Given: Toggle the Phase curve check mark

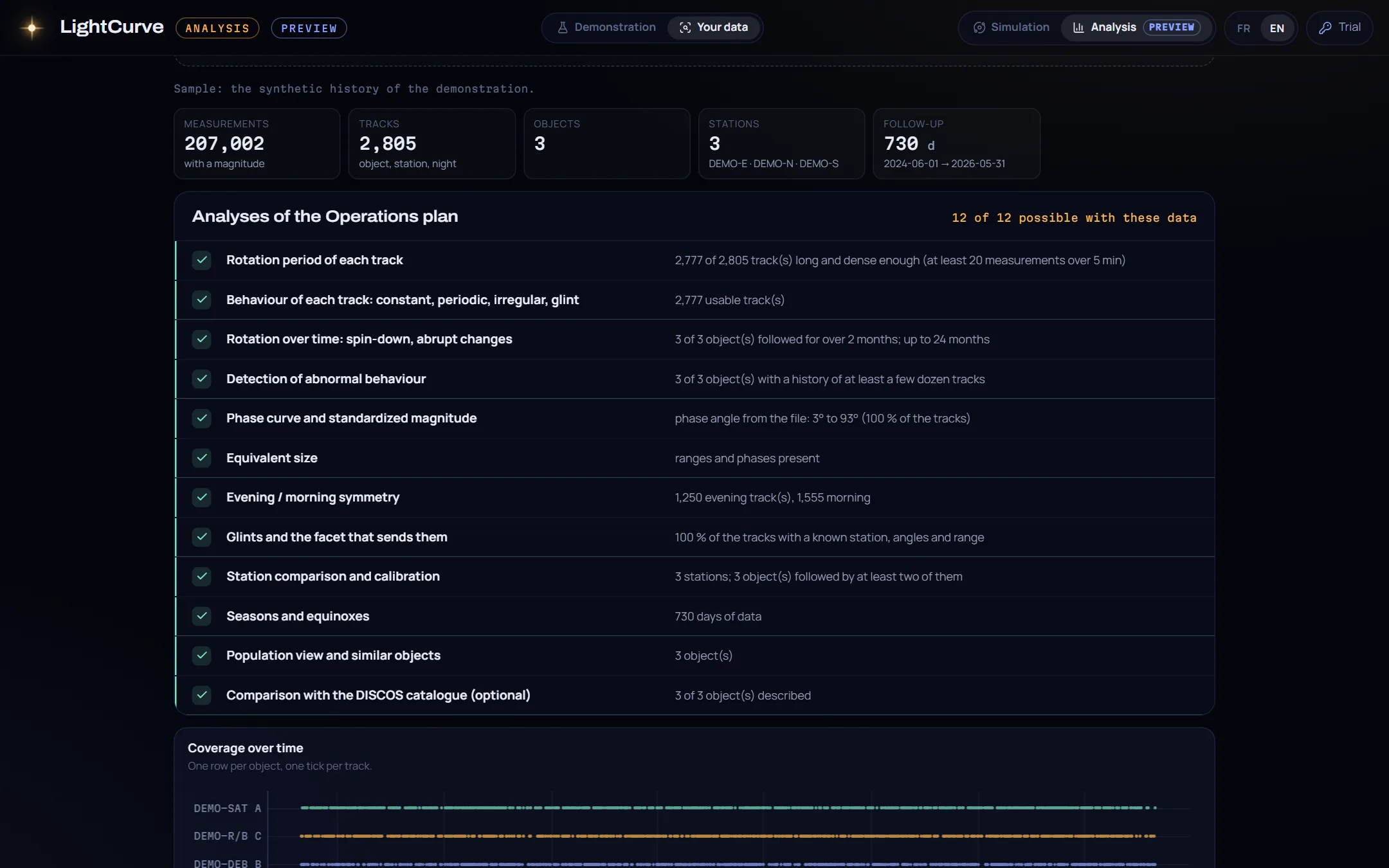Looking at the screenshot, I should pos(202,419).
